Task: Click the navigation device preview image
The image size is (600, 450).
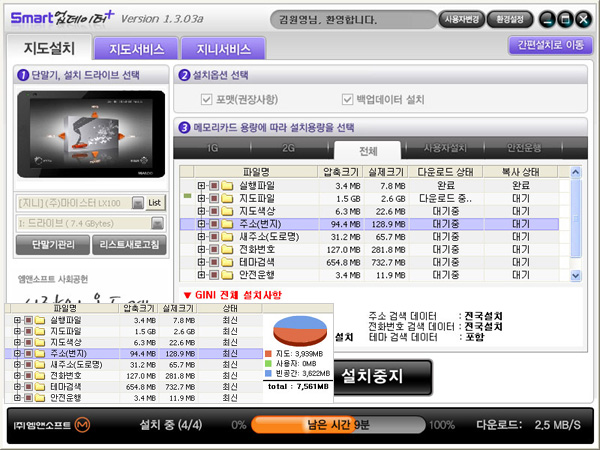Action: pos(91,134)
